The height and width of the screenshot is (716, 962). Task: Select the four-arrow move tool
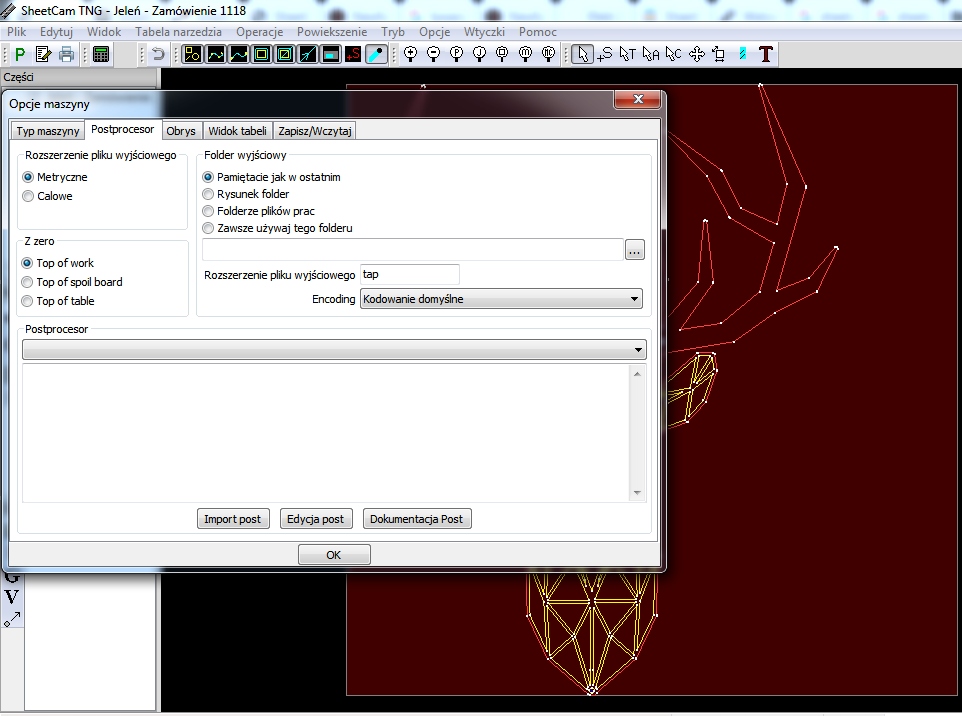697,55
